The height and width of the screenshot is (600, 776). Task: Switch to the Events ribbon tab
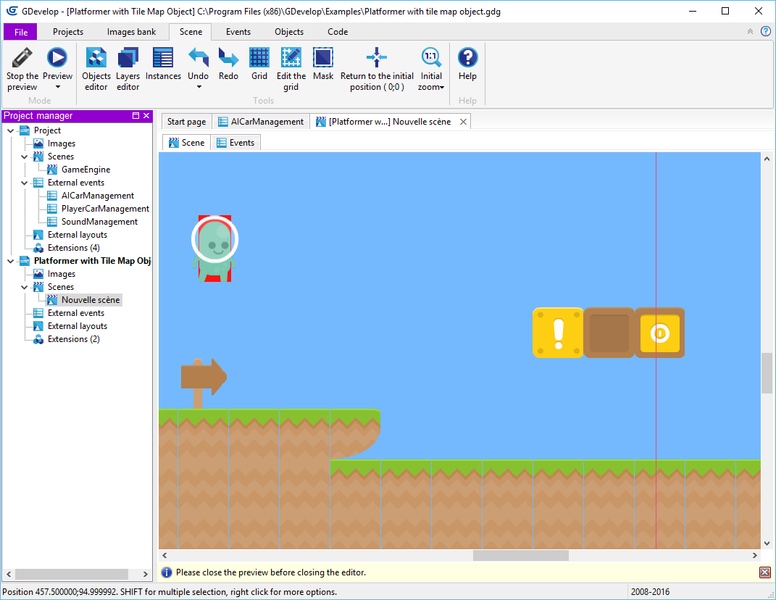[x=238, y=32]
